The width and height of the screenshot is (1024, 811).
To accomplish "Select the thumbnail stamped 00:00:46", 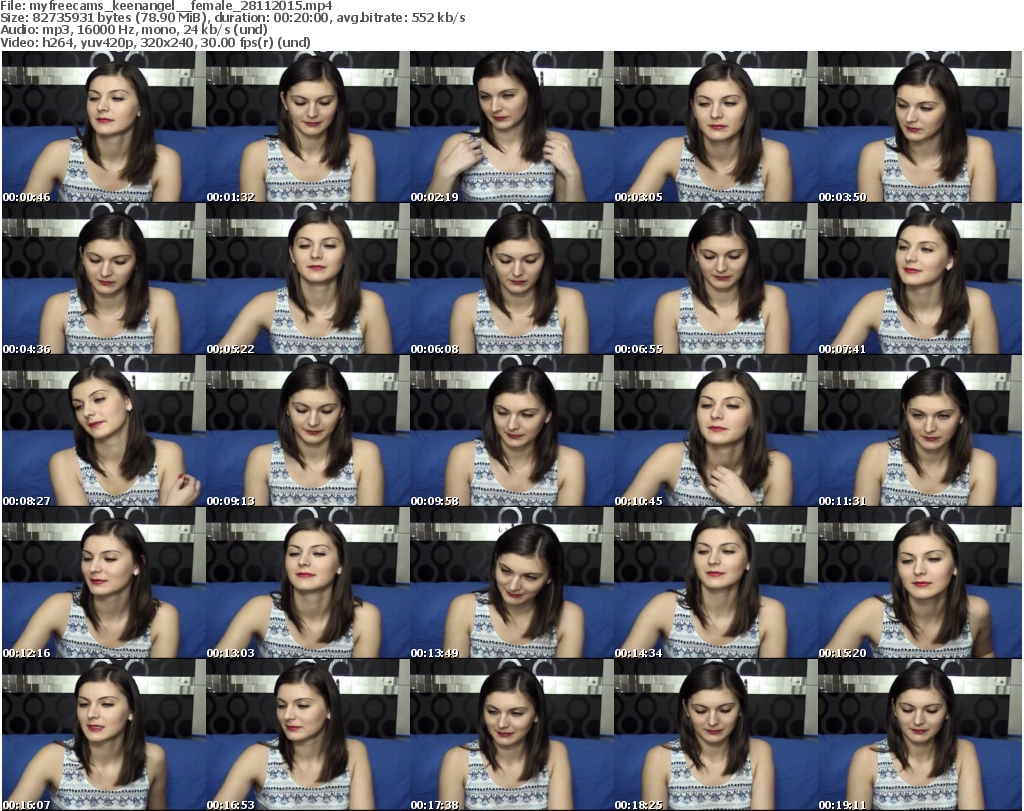I will click(x=104, y=127).
